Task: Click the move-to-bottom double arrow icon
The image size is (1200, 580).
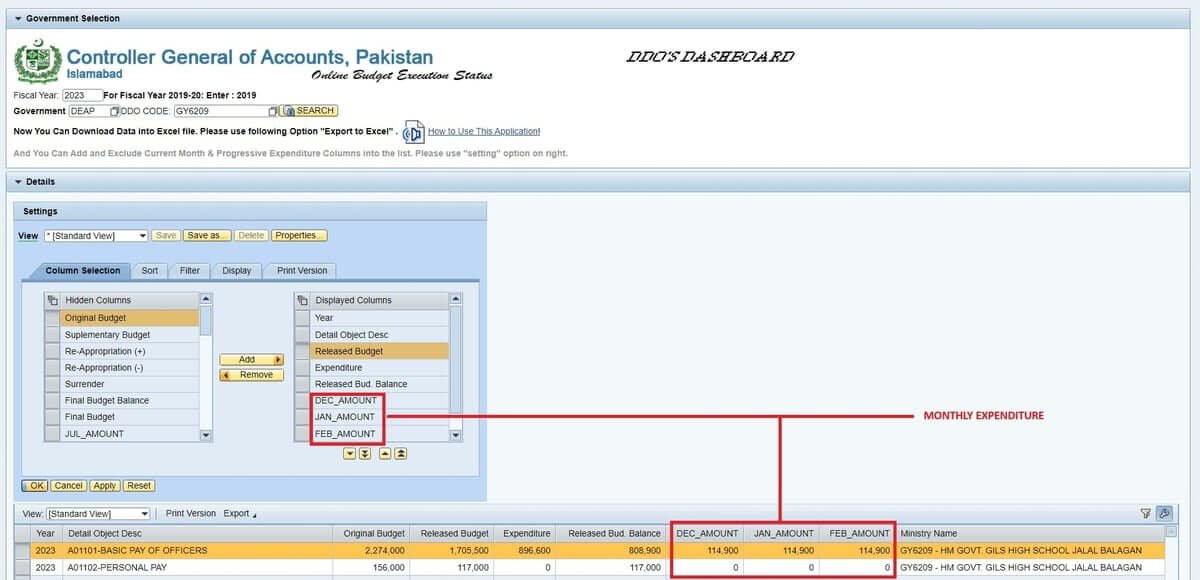Action: coord(365,453)
